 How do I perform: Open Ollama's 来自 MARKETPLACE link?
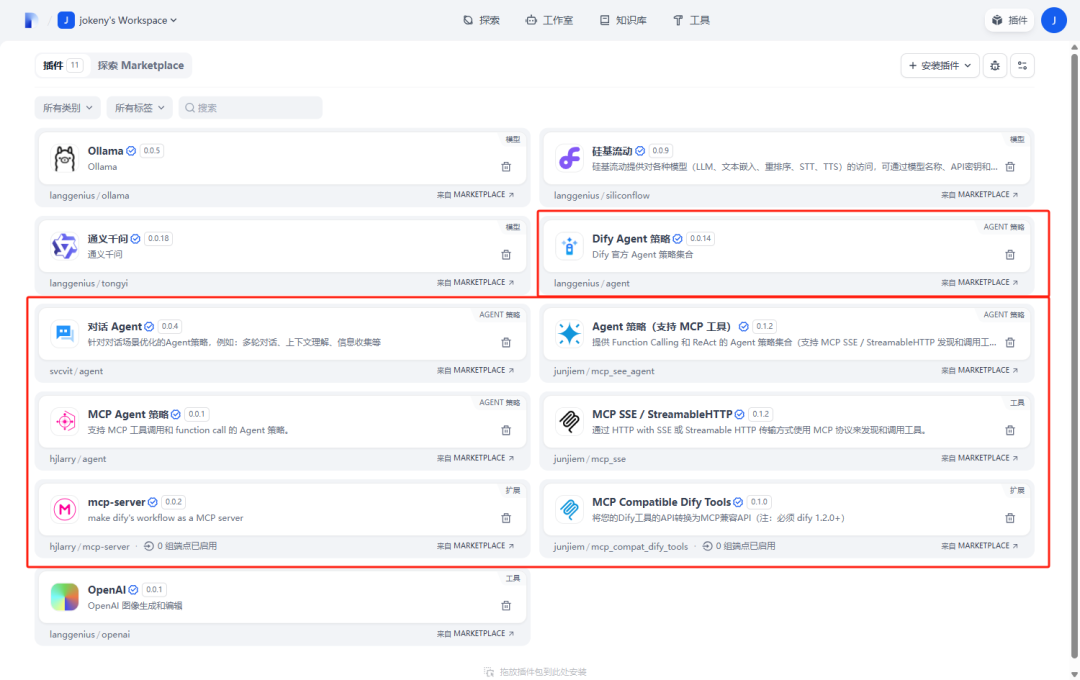coord(475,195)
